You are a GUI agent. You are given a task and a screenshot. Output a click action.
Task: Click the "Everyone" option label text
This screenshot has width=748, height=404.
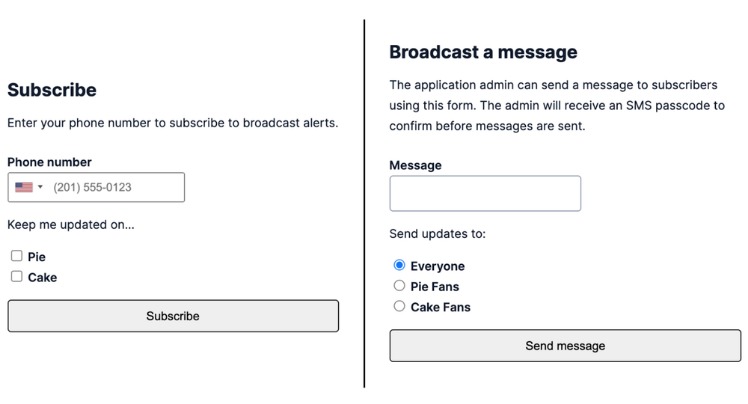point(437,267)
